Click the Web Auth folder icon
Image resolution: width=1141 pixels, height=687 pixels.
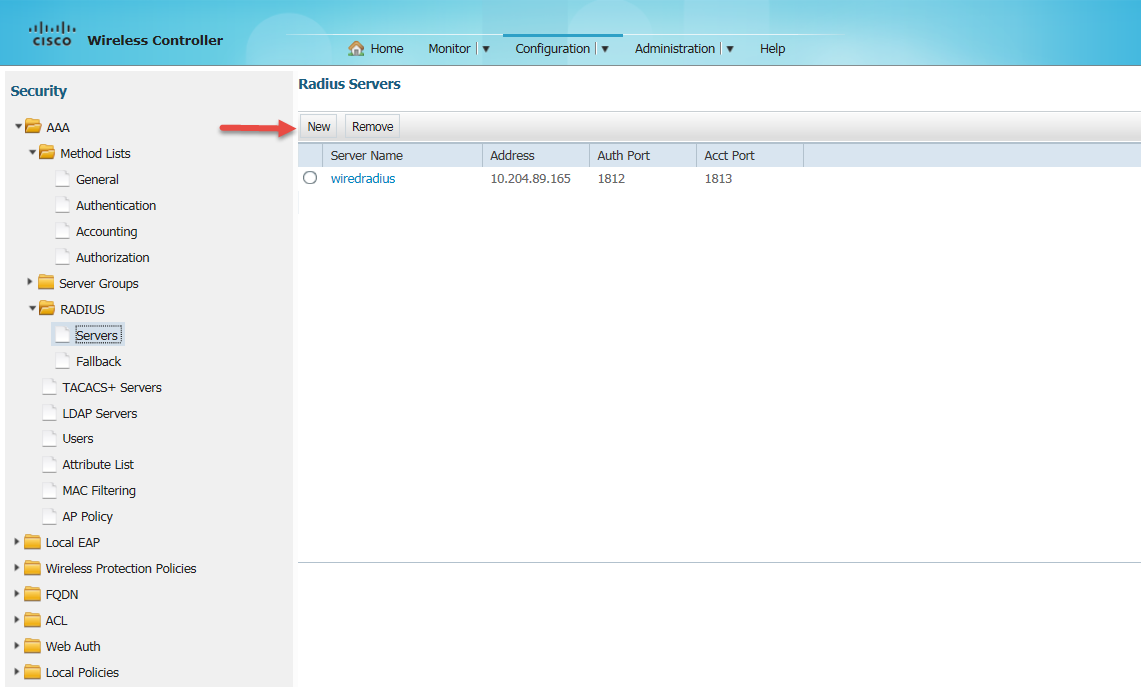32,646
